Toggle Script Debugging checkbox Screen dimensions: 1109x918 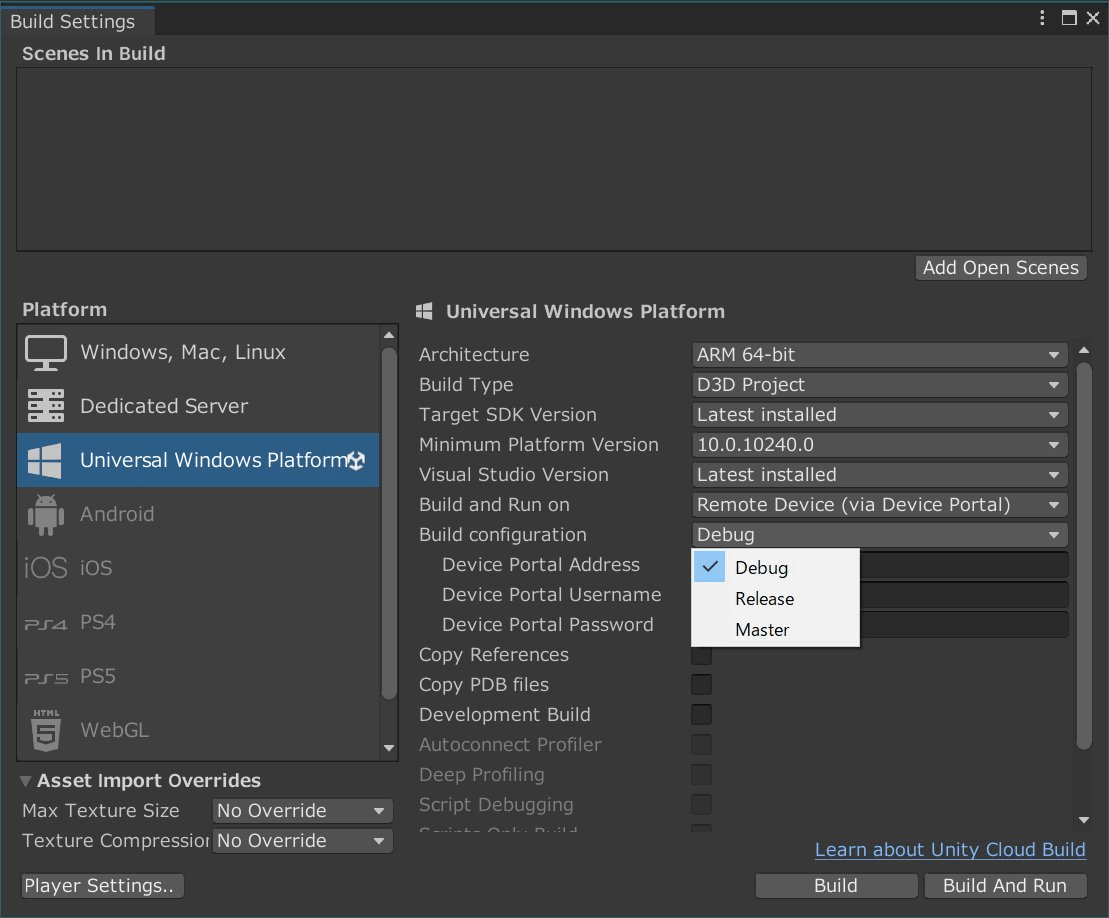point(702,805)
